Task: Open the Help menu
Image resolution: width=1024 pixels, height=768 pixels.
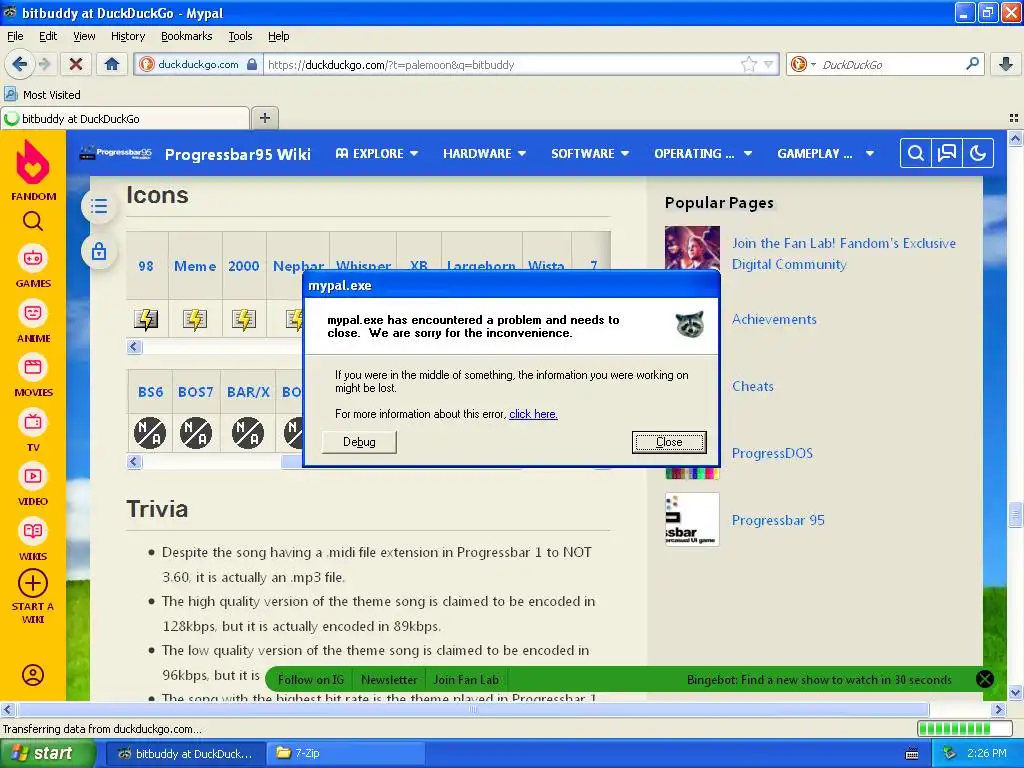Action: coord(278,36)
